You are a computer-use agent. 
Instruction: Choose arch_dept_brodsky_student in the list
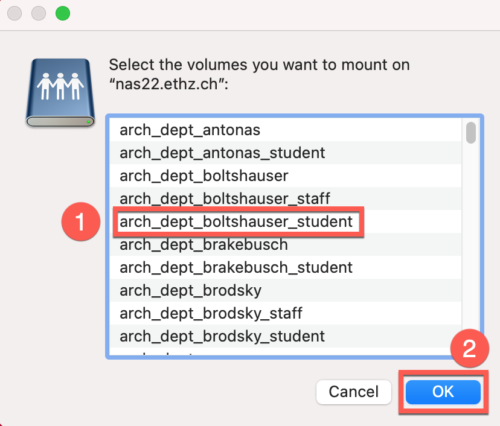coord(286,336)
